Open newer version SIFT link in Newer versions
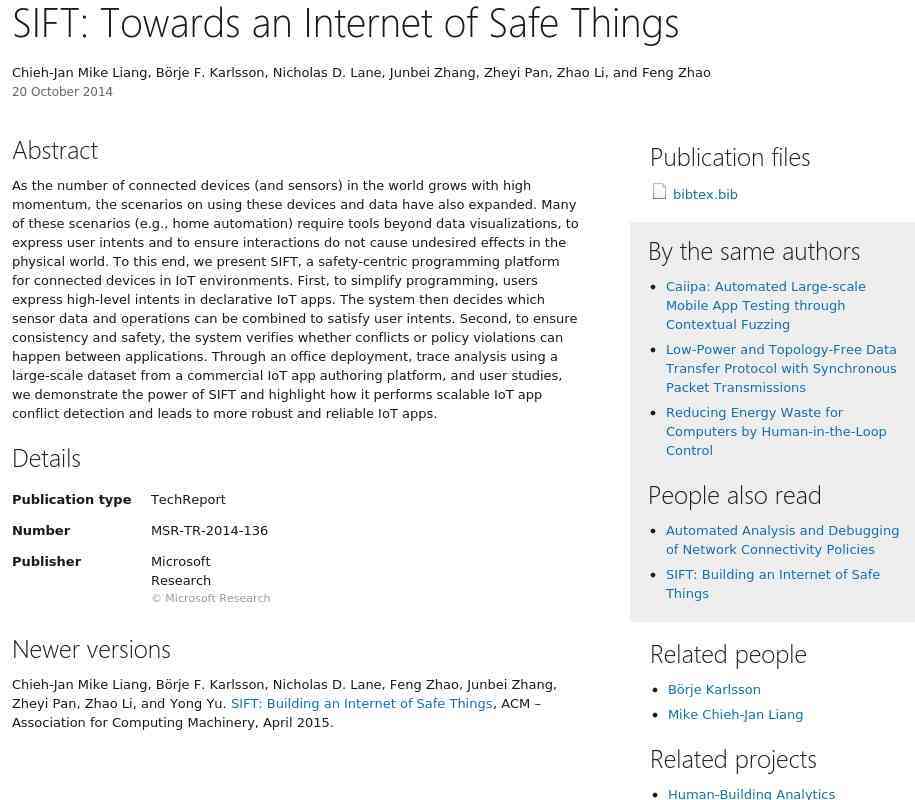The height and width of the screenshot is (800, 915). coord(362,704)
